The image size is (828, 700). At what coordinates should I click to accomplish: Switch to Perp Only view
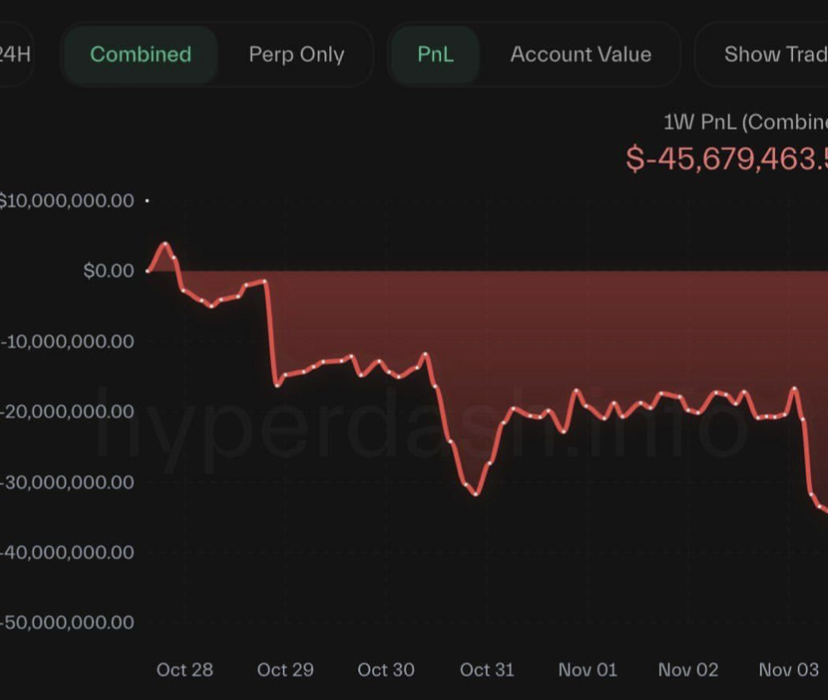point(296,54)
